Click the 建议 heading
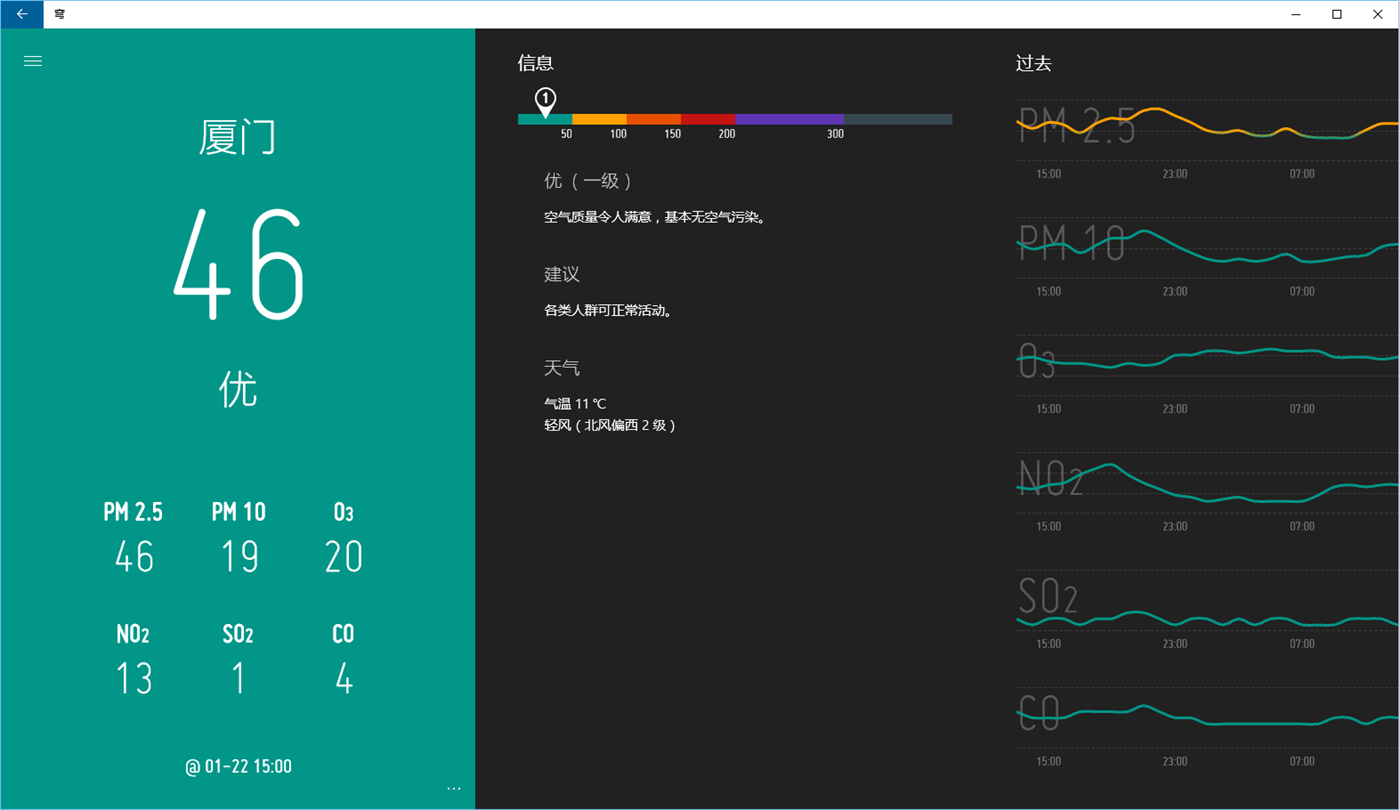The height and width of the screenshot is (810, 1399). point(562,274)
